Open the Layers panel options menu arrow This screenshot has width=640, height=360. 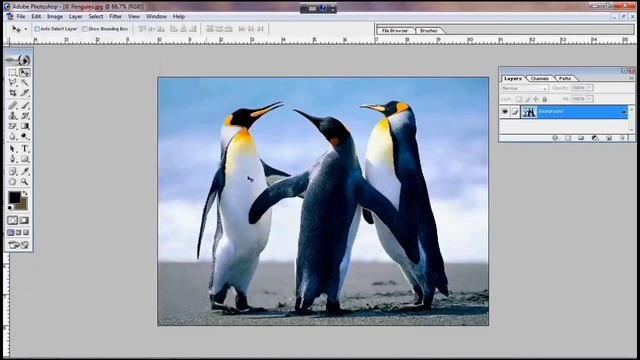[x=631, y=78]
